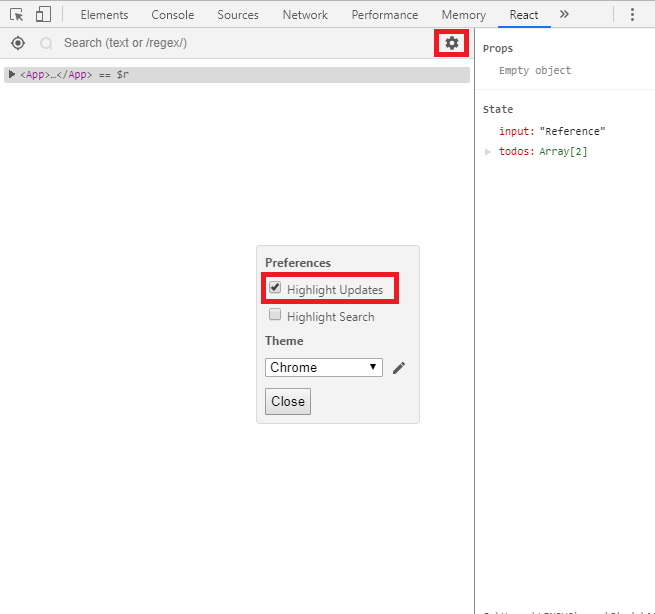Open the Sources tab
The image size is (655, 614).
(238, 15)
